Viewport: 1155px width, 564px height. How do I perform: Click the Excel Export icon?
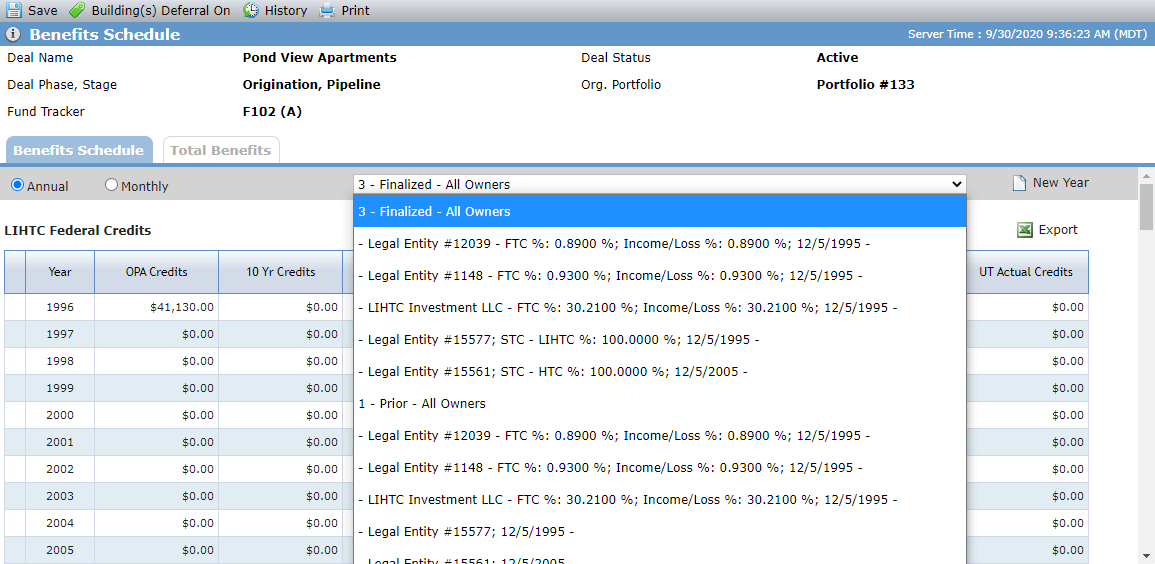[x=1024, y=230]
